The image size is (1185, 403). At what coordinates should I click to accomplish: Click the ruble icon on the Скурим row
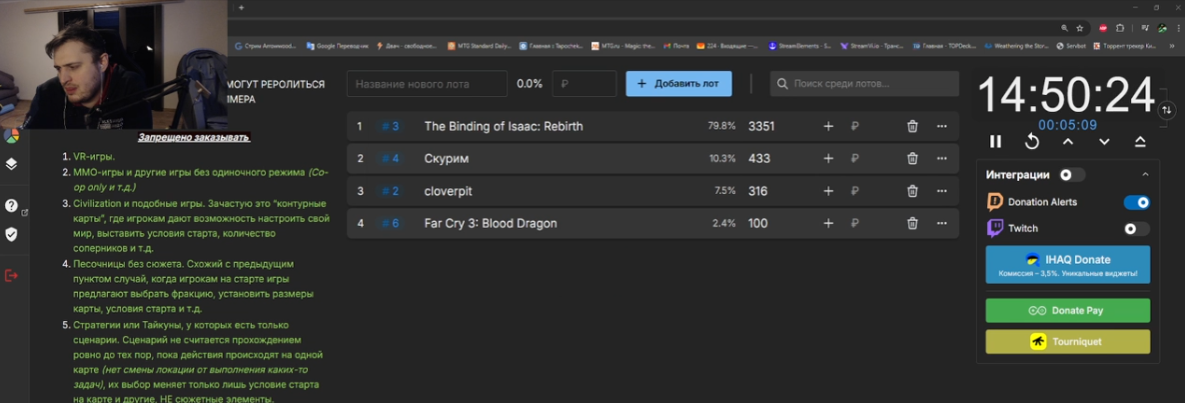[x=855, y=159]
